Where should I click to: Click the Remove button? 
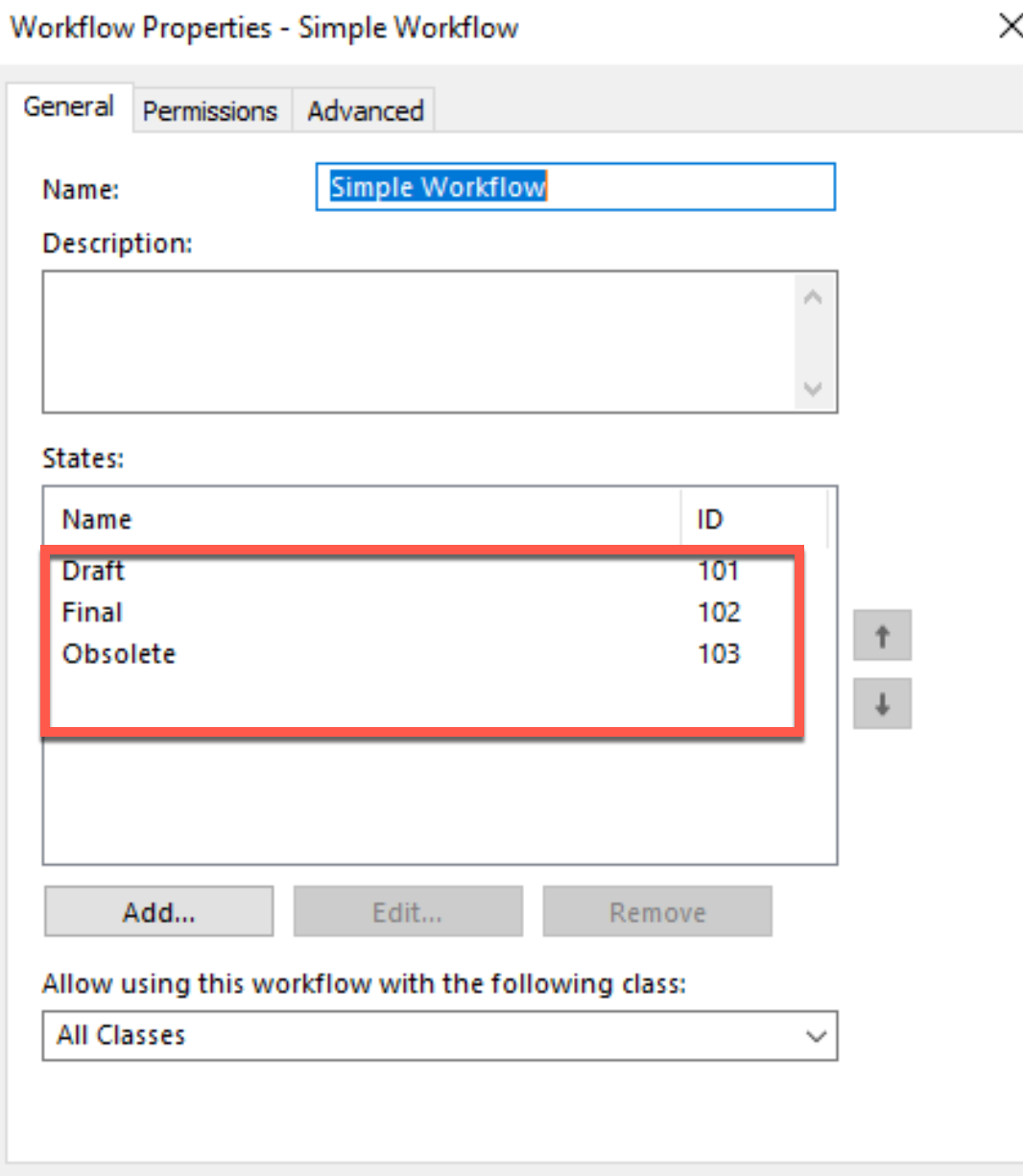tap(657, 911)
